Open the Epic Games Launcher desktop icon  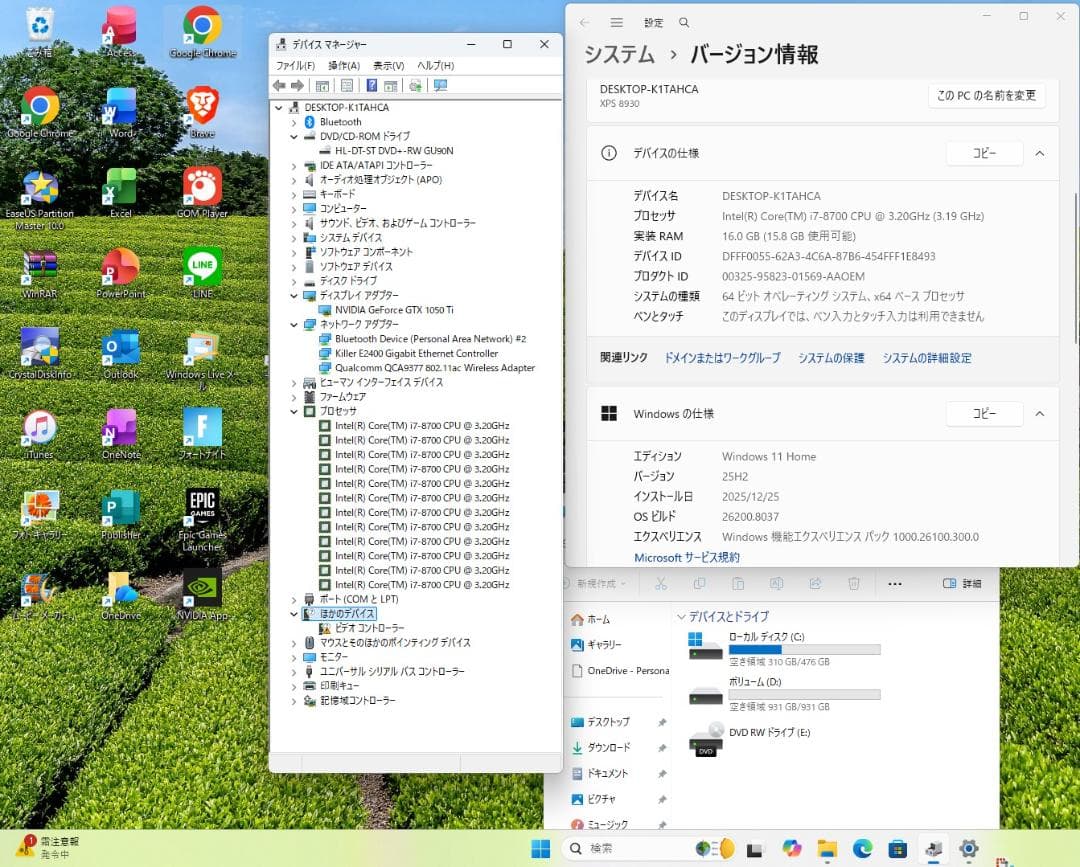point(202,520)
